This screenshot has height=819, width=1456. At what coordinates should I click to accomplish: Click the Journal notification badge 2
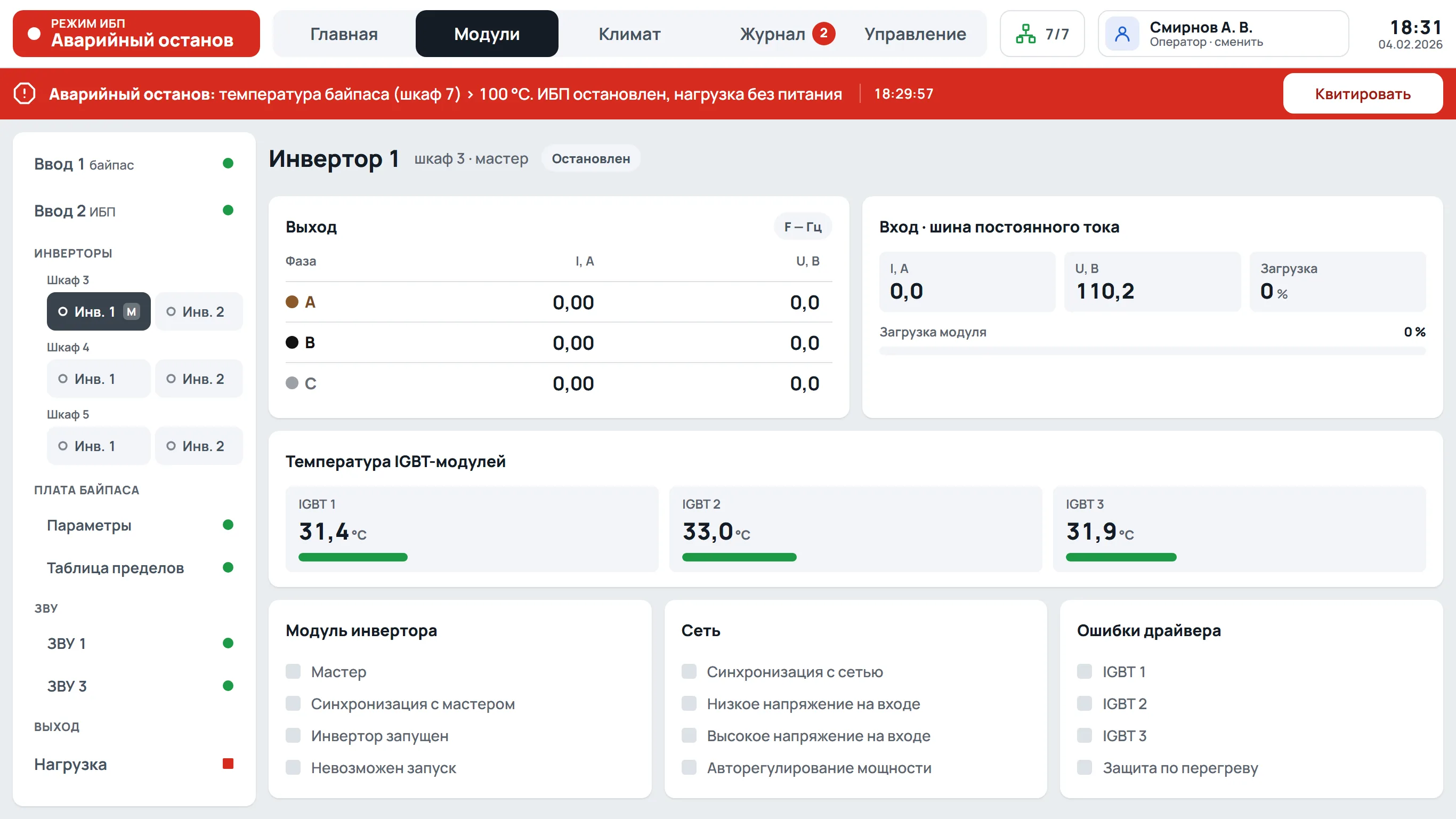pyautogui.click(x=823, y=34)
